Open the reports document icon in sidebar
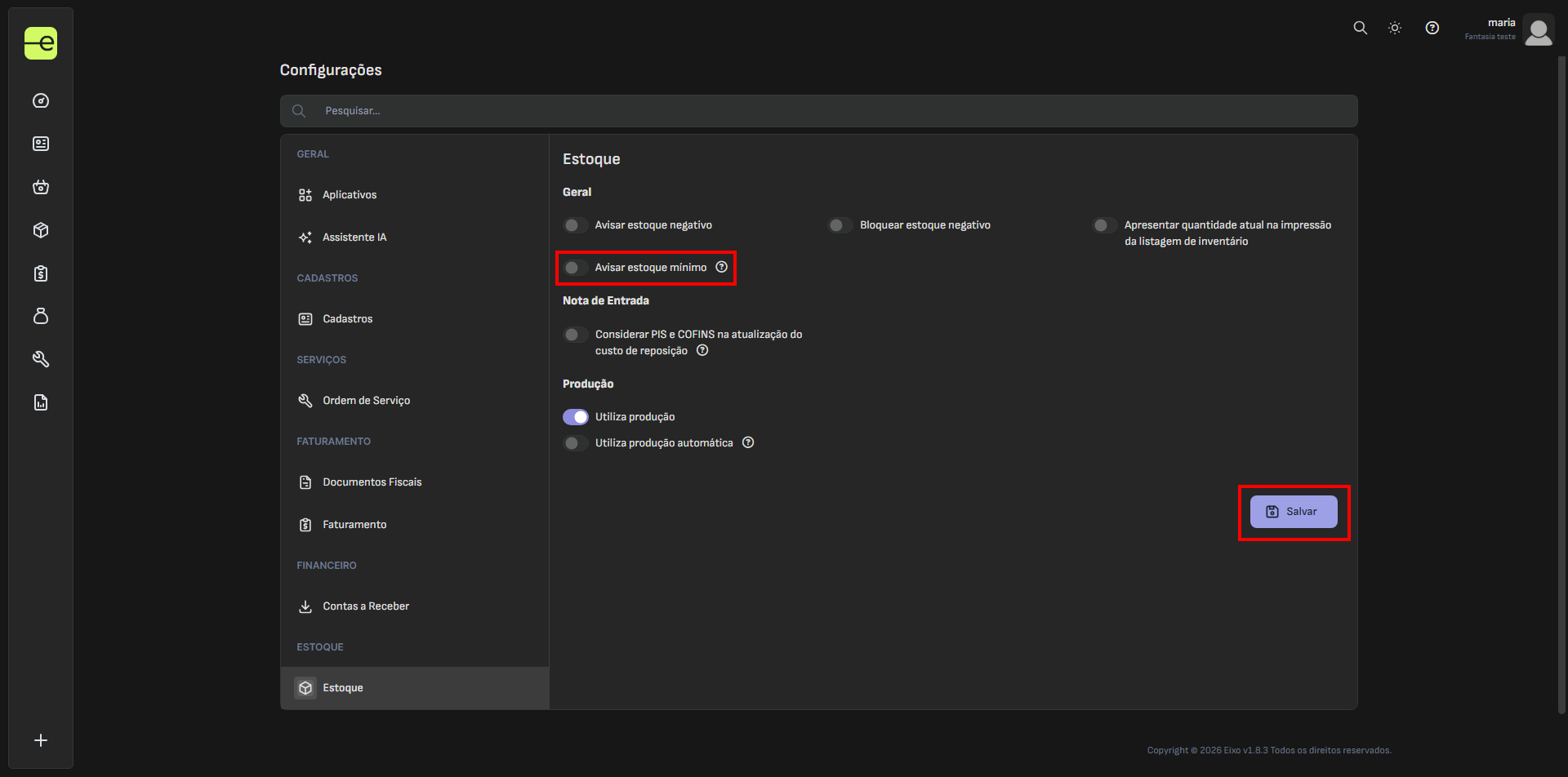This screenshot has width=1568, height=777. (41, 402)
